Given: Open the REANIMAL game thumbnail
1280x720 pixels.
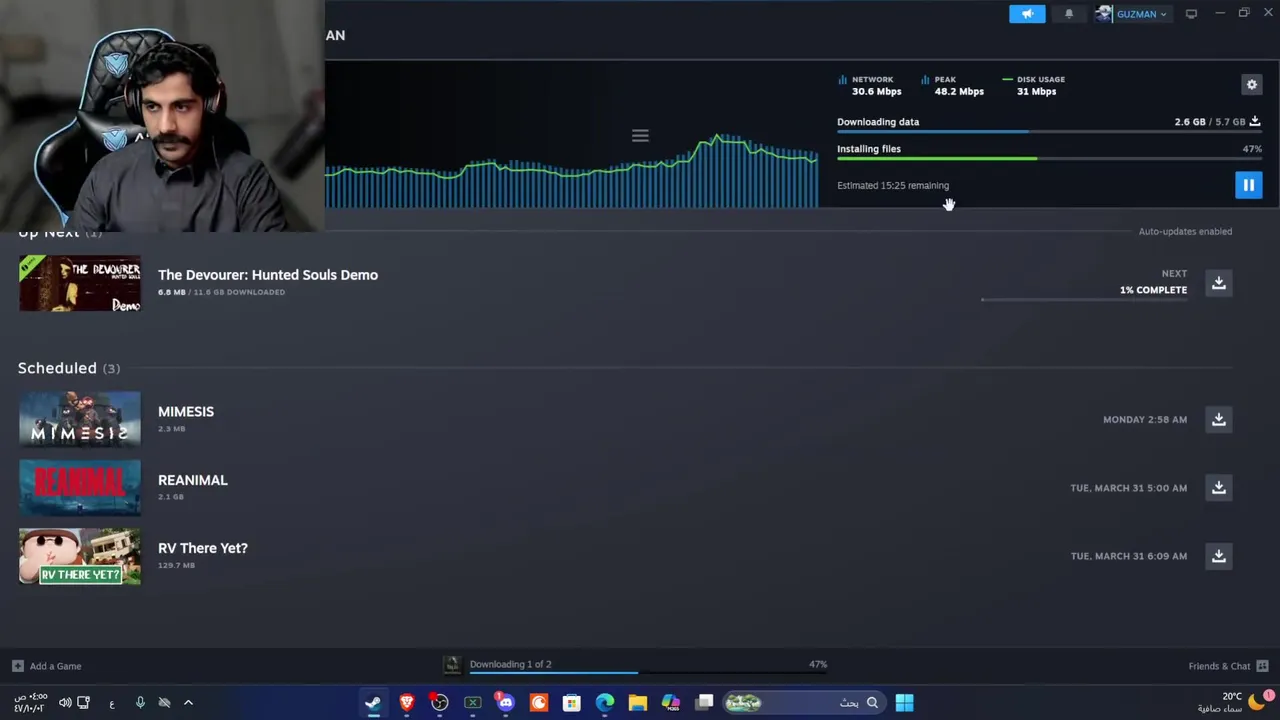Looking at the screenshot, I should coord(80,487).
